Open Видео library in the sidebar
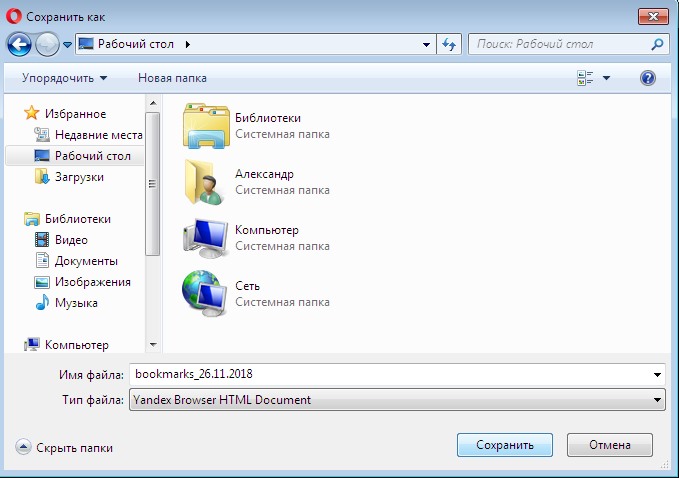This screenshot has width=679, height=478. point(71,240)
